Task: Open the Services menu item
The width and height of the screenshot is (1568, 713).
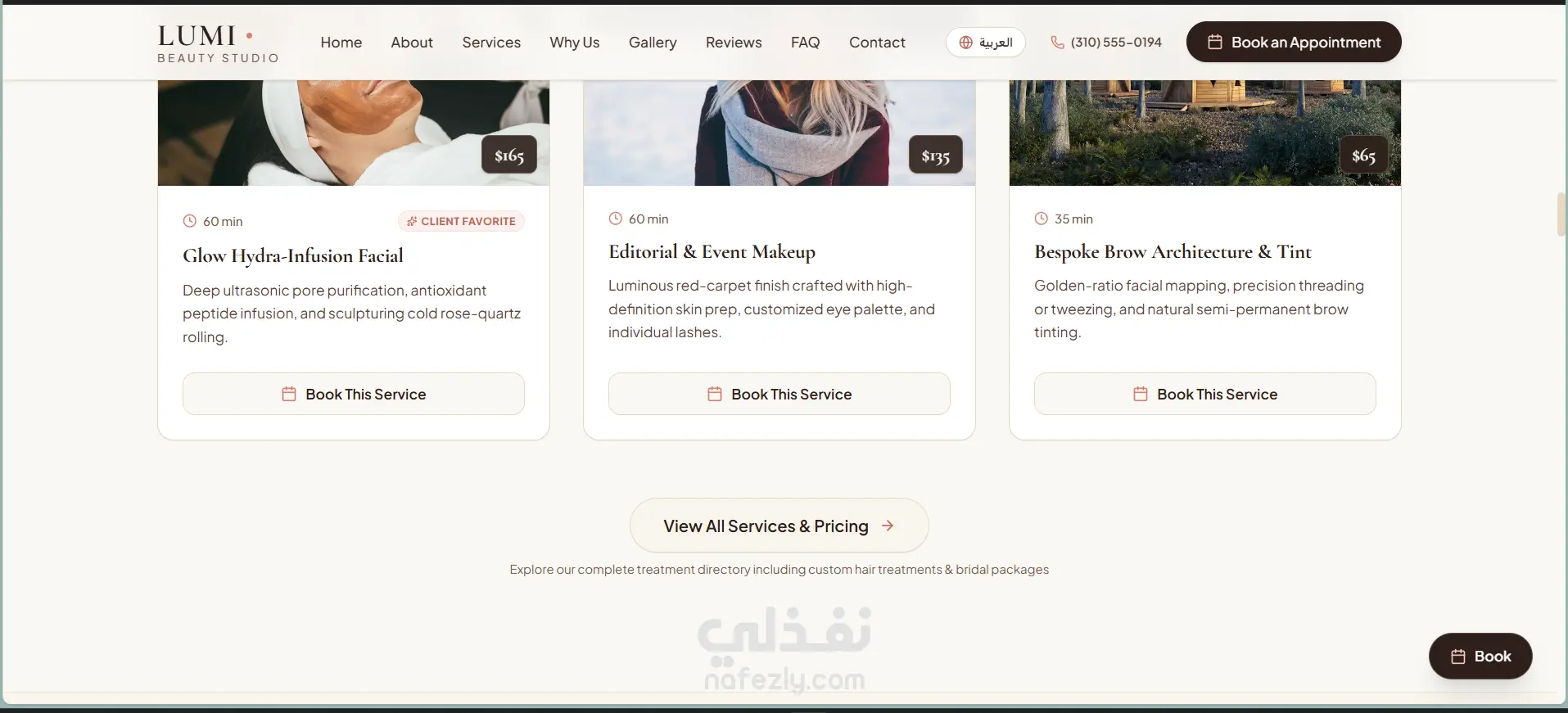Action: pos(491,43)
